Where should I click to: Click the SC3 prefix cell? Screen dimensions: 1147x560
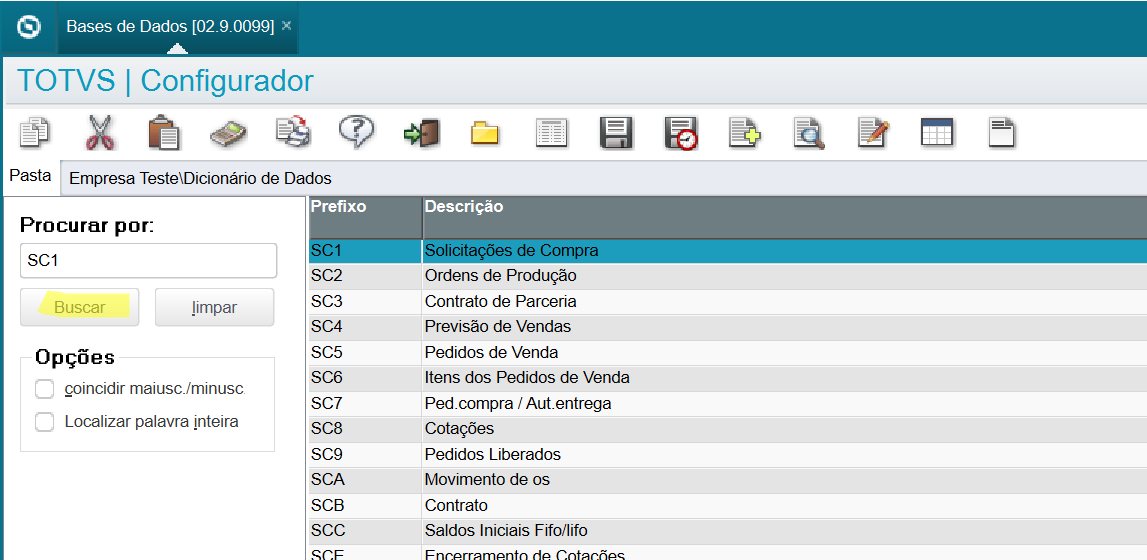(365, 301)
